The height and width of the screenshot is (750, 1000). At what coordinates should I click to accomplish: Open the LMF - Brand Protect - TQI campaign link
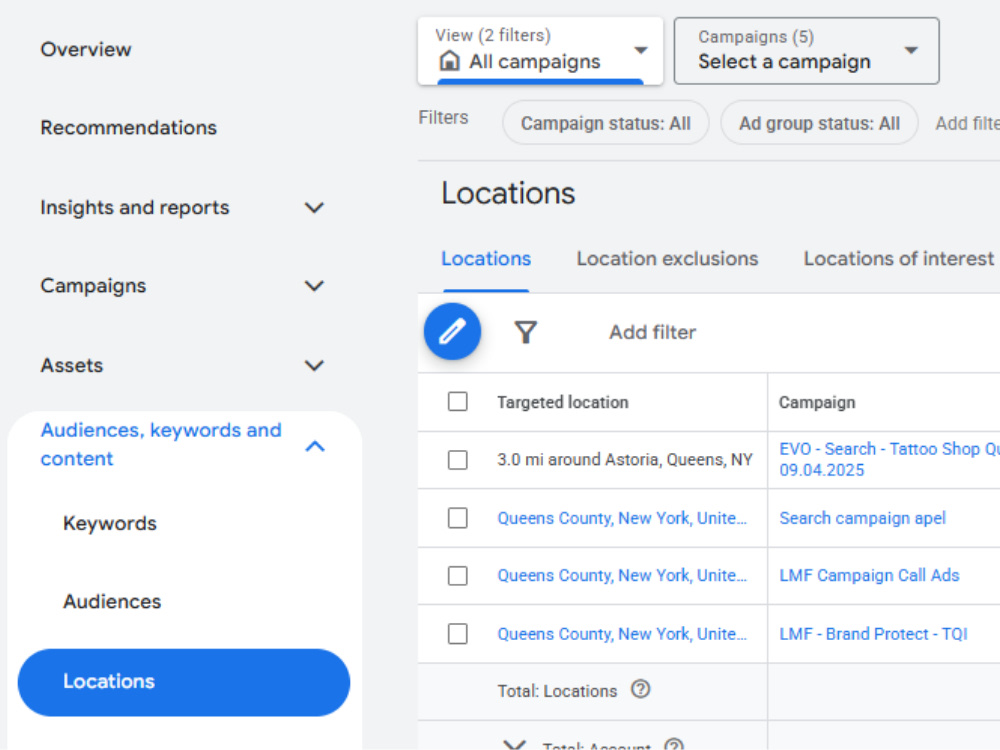coord(873,634)
